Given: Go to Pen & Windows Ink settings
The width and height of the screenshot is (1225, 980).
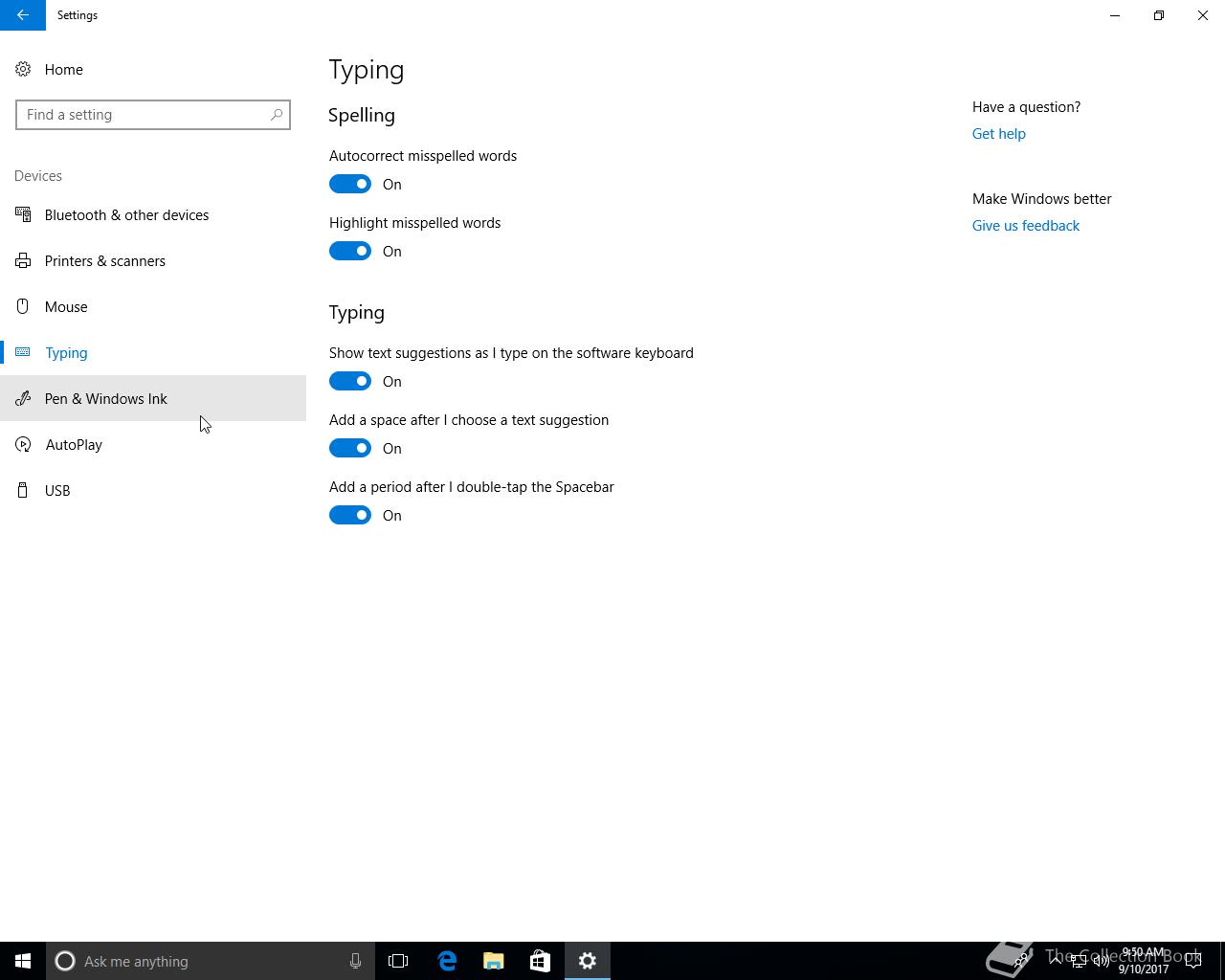Looking at the screenshot, I should tap(105, 399).
